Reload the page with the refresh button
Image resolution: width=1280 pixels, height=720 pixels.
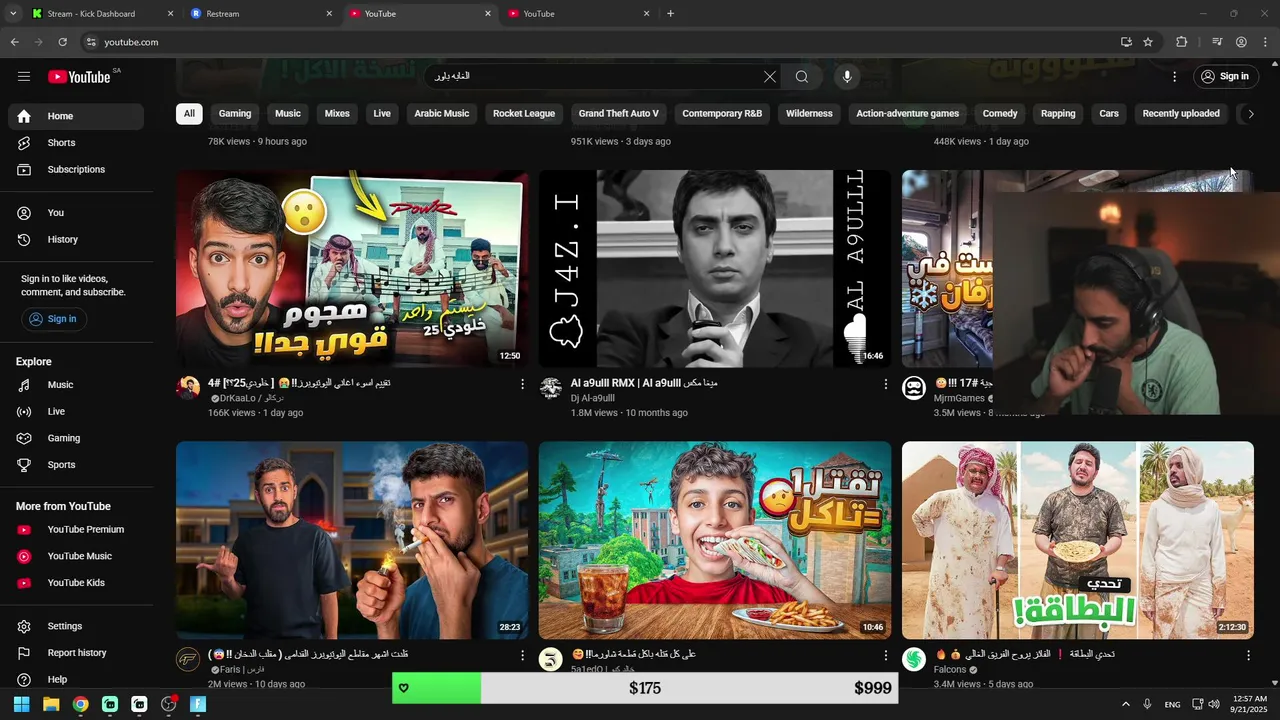tap(62, 42)
